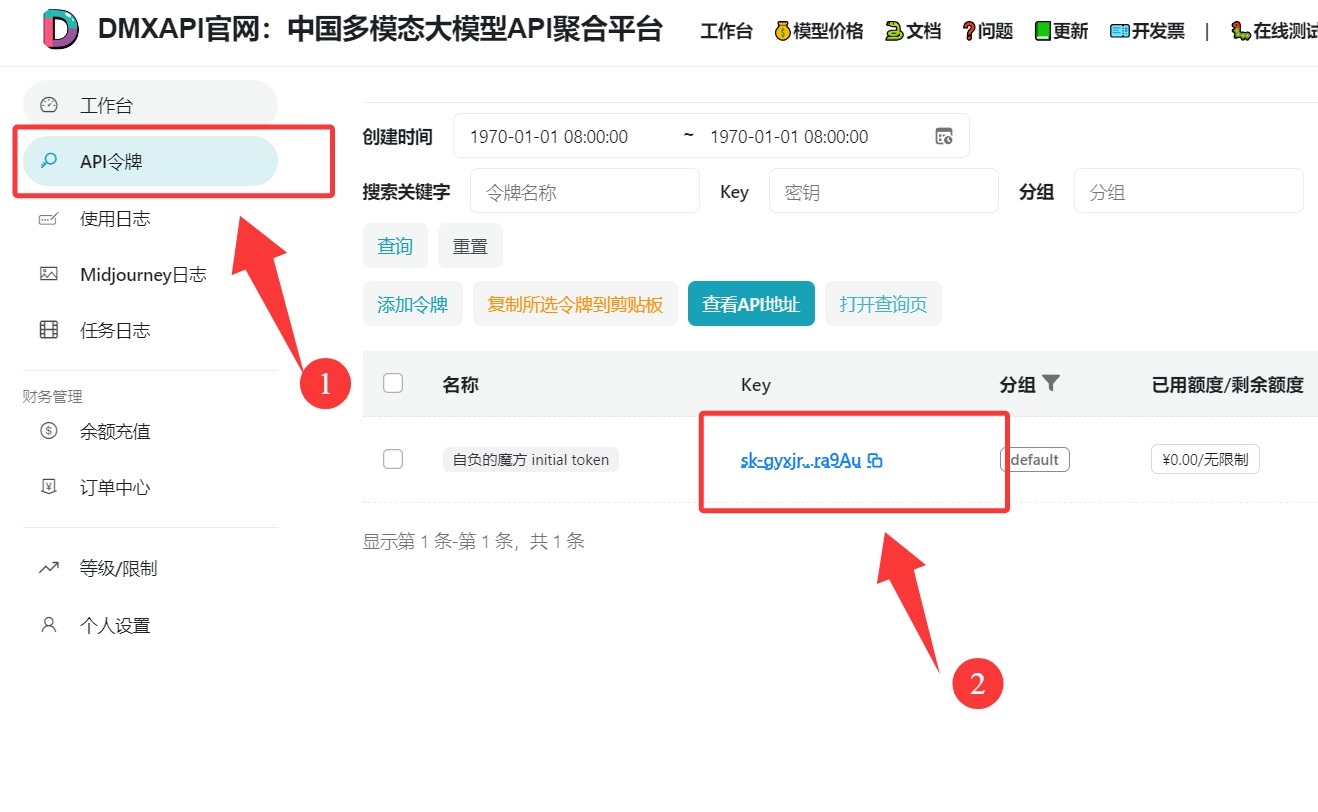The height and width of the screenshot is (812, 1318).
Task: Open 模型价格 in top navigation
Action: pyautogui.click(x=819, y=31)
